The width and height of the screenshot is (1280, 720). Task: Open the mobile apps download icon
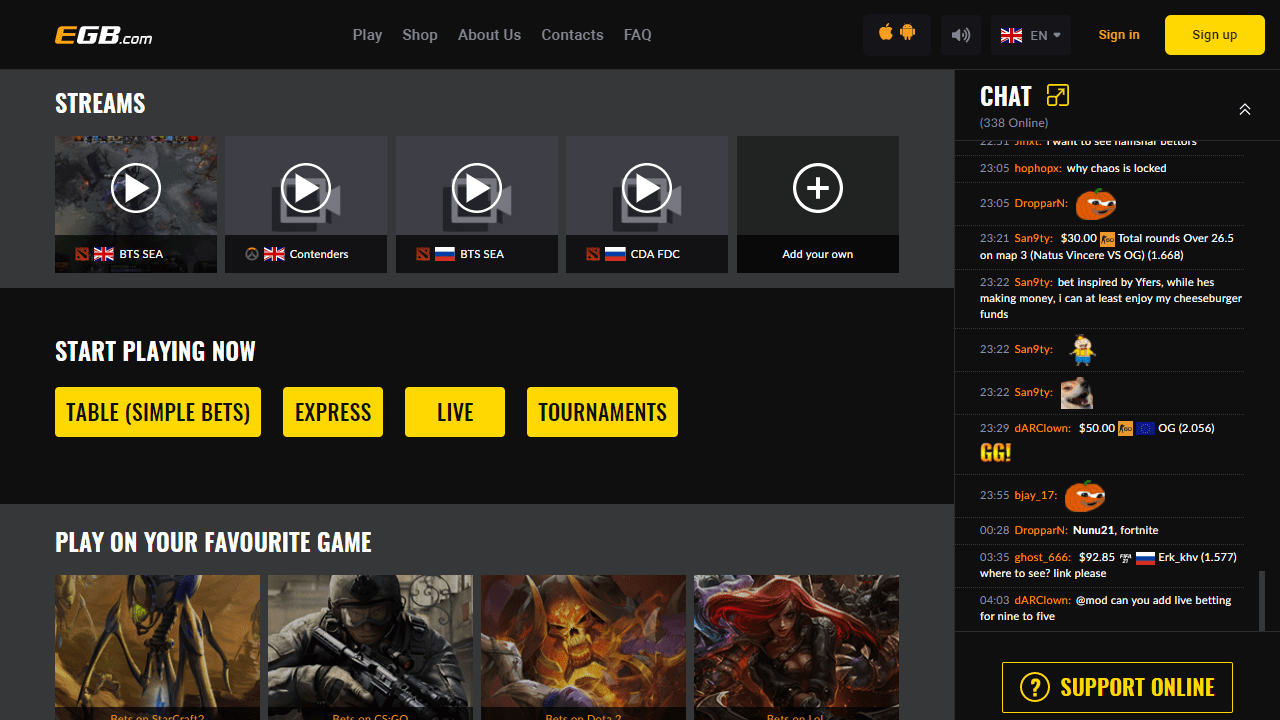(x=896, y=34)
